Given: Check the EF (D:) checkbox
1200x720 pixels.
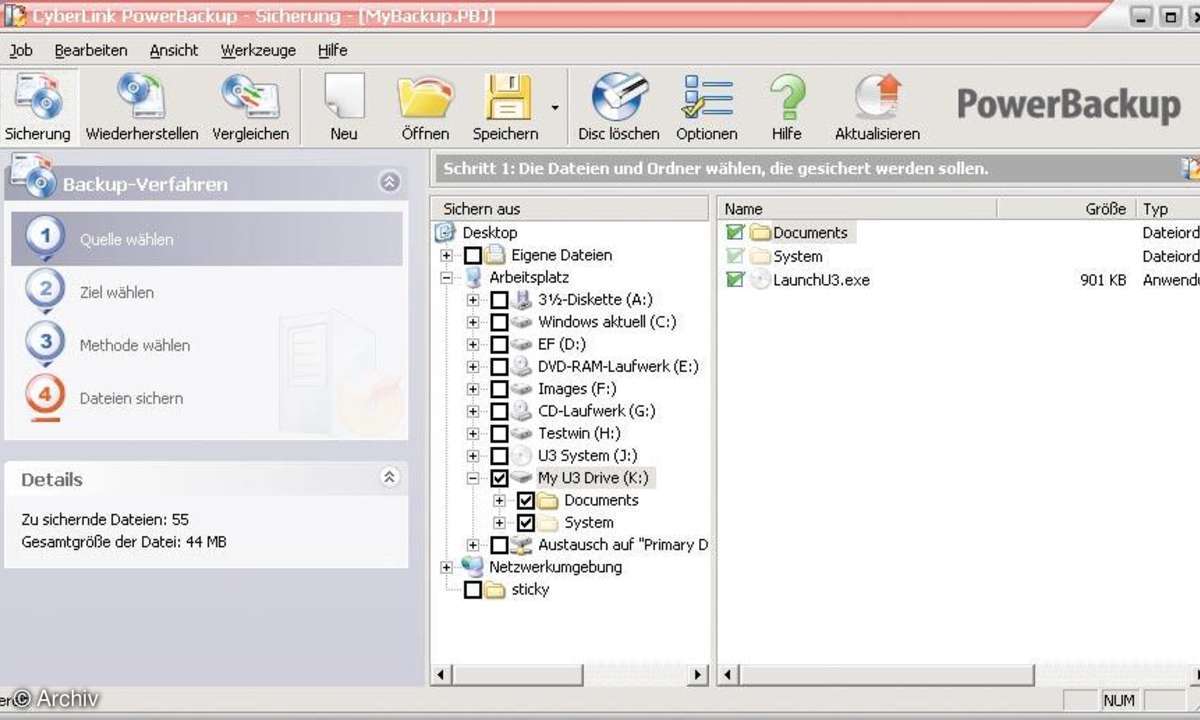Looking at the screenshot, I should point(499,345).
